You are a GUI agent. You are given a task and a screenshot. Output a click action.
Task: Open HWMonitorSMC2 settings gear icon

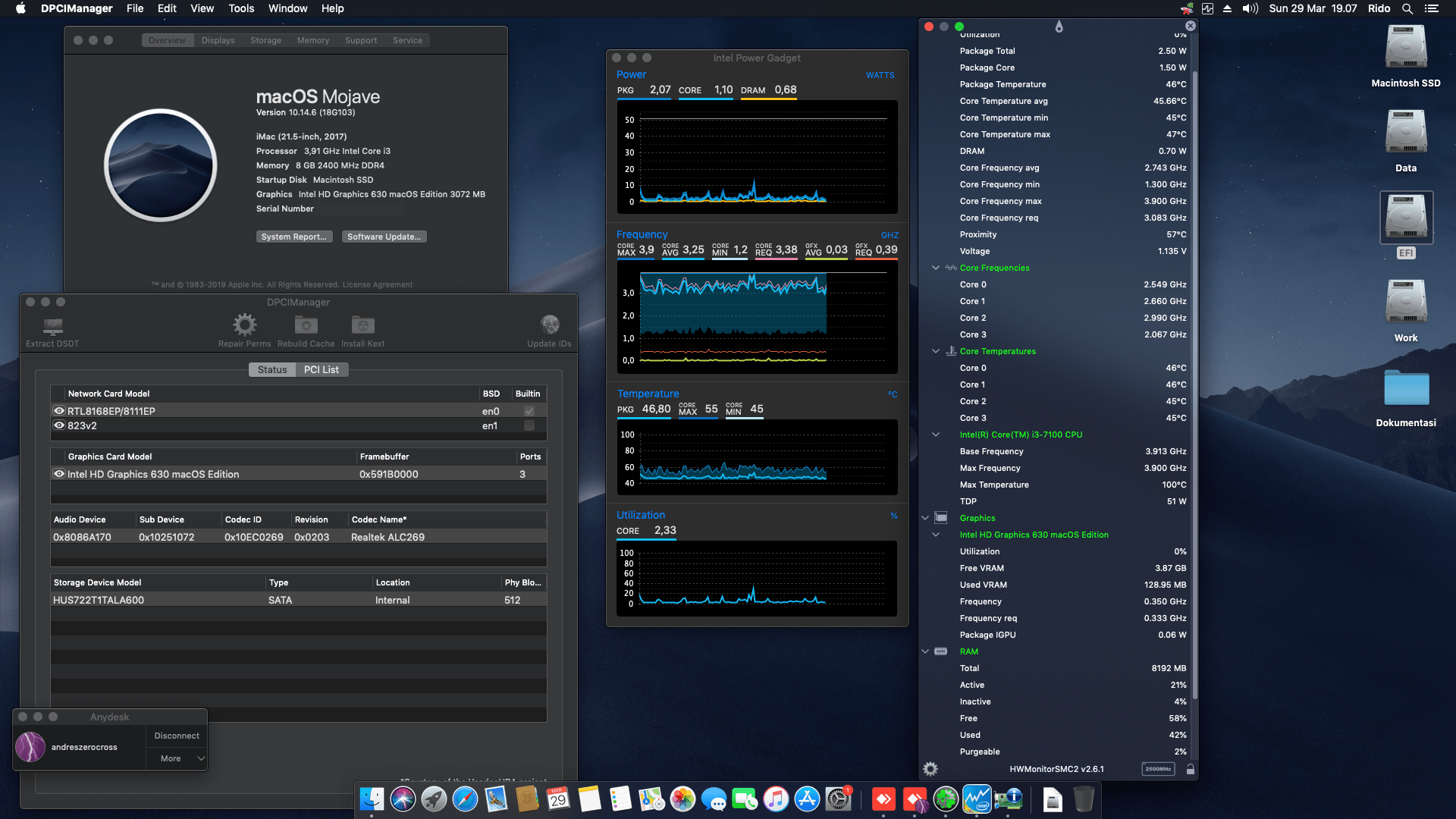point(930,769)
